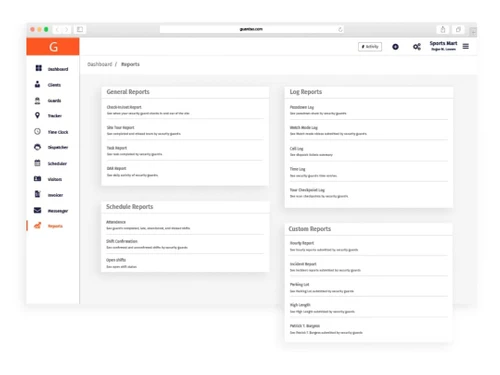Click the round plus add icon
The height and width of the screenshot is (375, 500).
pos(395,47)
